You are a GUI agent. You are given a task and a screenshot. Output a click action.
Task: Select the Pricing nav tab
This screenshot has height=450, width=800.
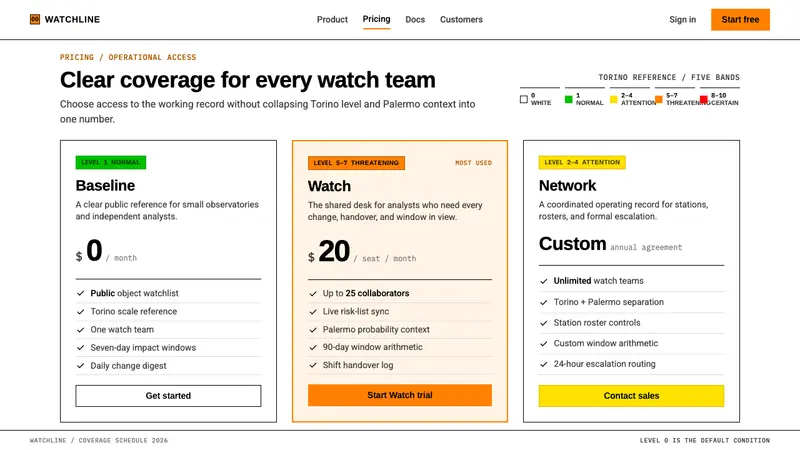coord(377,19)
